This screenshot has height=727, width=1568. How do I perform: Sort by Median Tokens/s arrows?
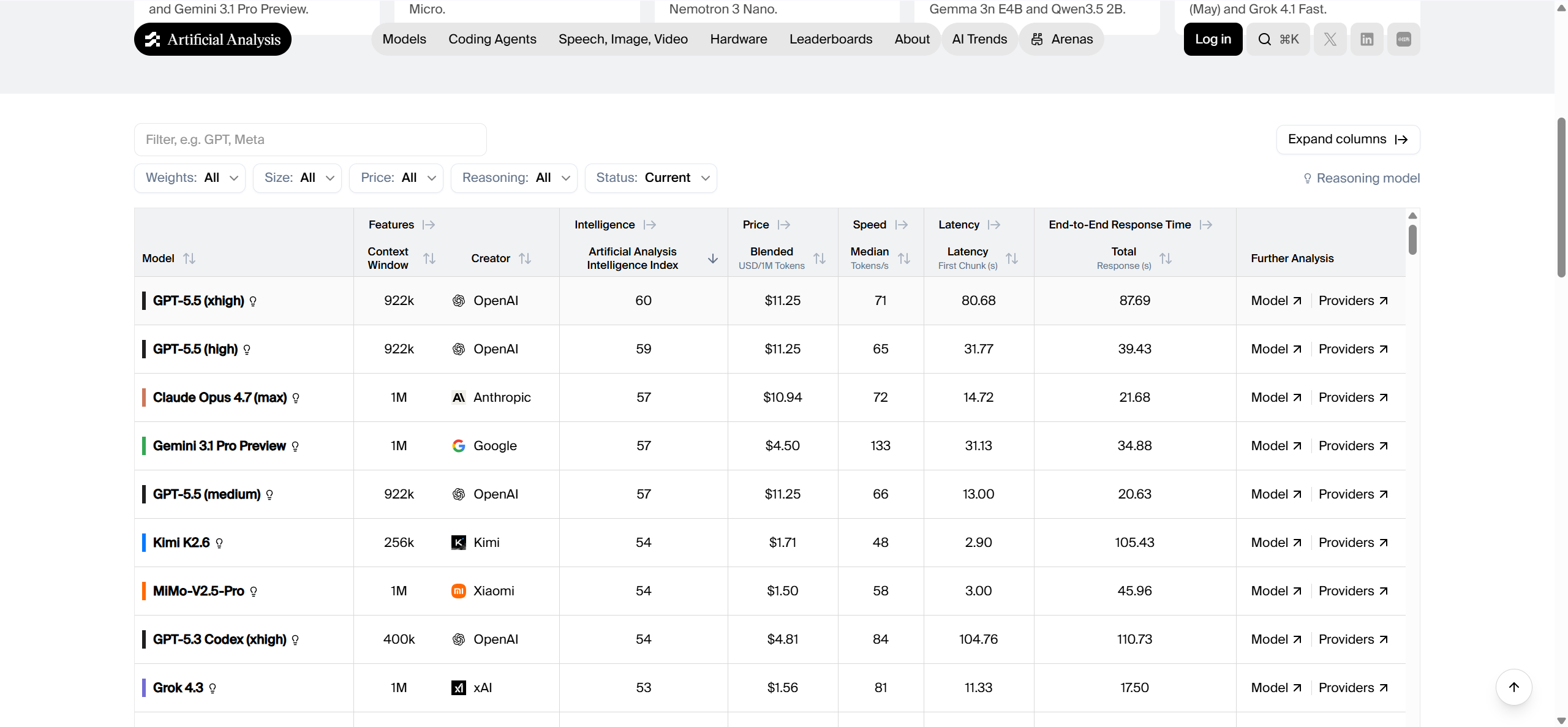[x=904, y=258]
